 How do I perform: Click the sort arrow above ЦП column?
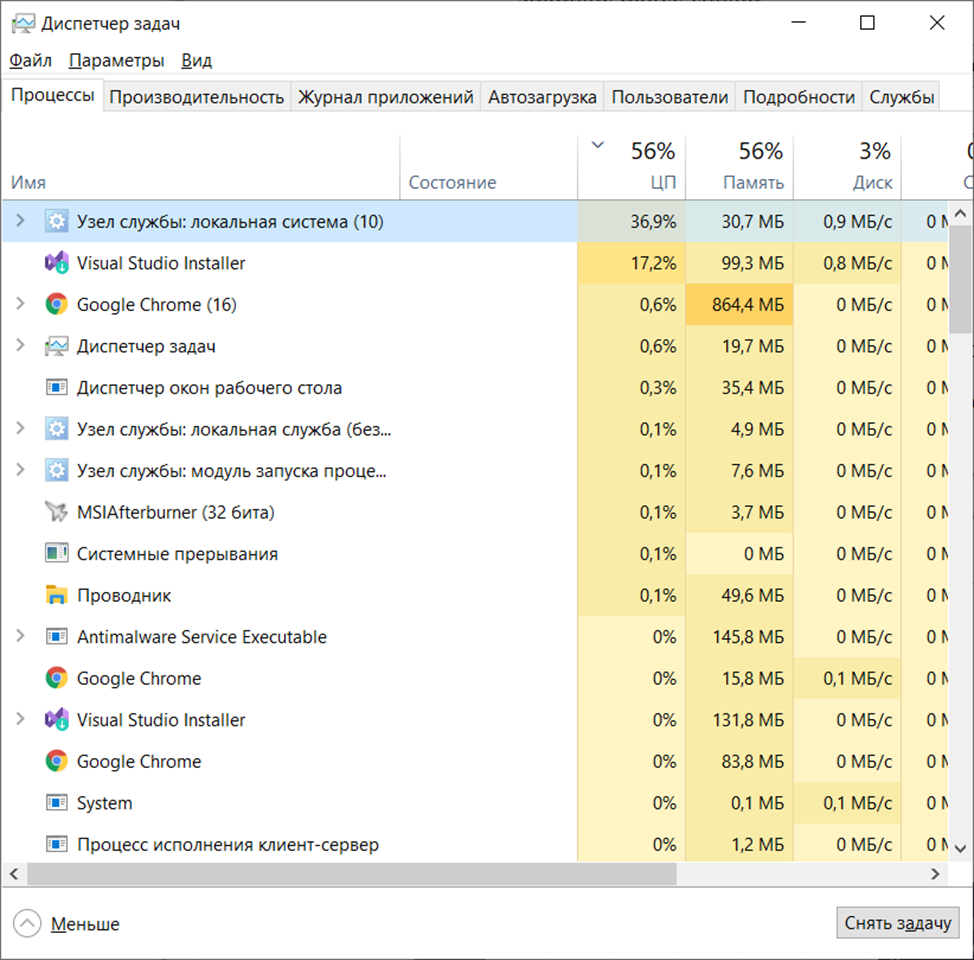click(597, 145)
